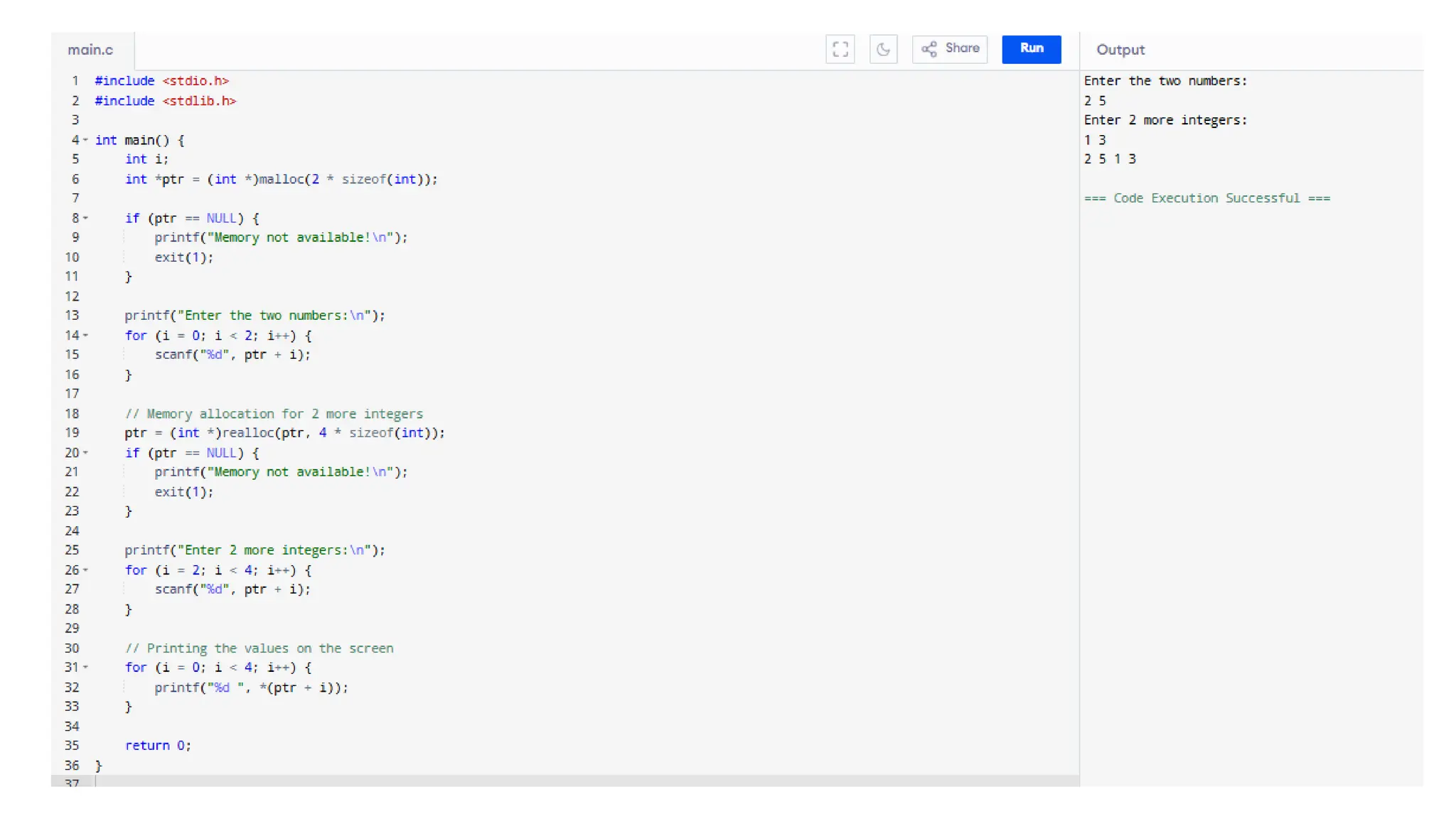Screen dimensions: 1456x819
Task: Click the fullscreen editor icon
Action: tap(840, 49)
